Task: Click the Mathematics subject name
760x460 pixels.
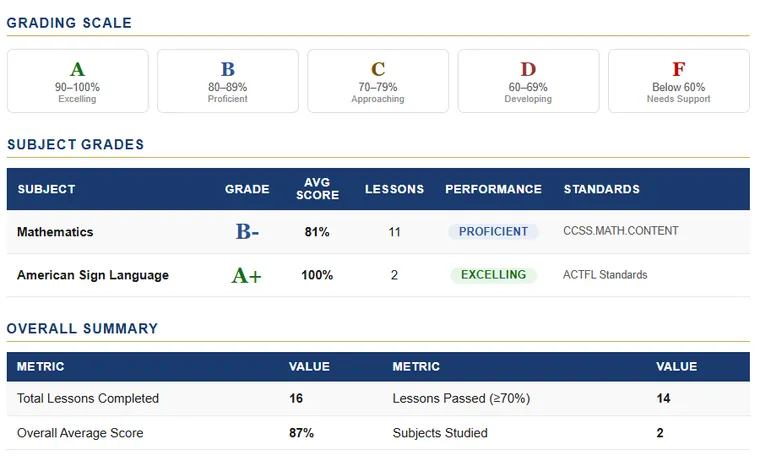Action: click(55, 232)
